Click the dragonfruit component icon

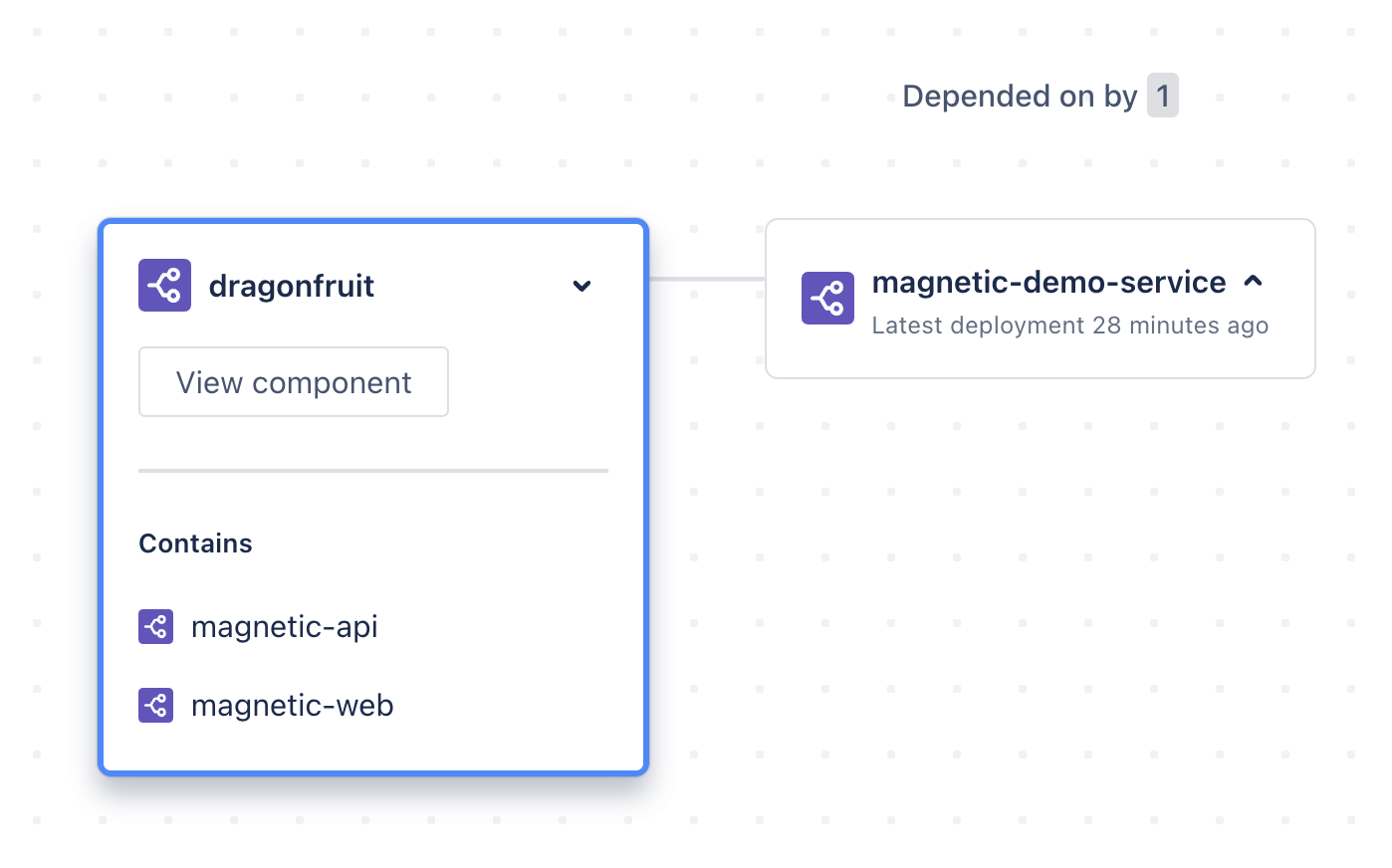point(164,285)
